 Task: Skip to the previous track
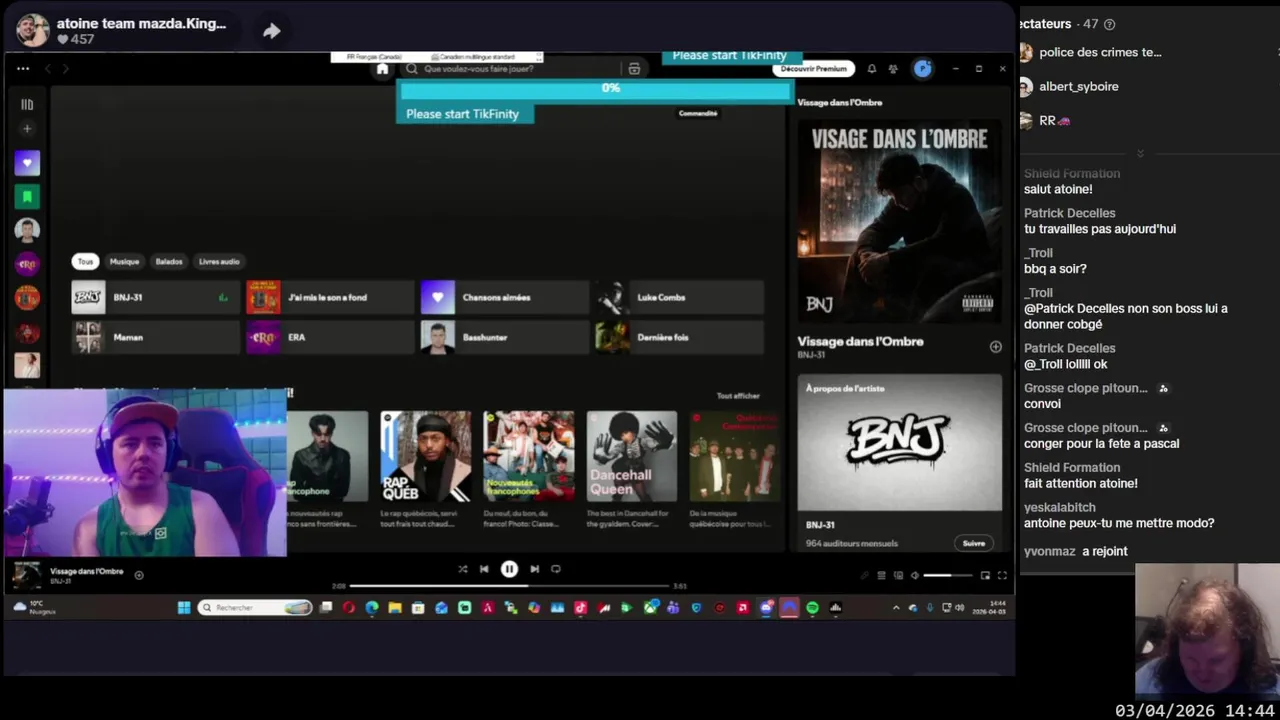click(484, 569)
